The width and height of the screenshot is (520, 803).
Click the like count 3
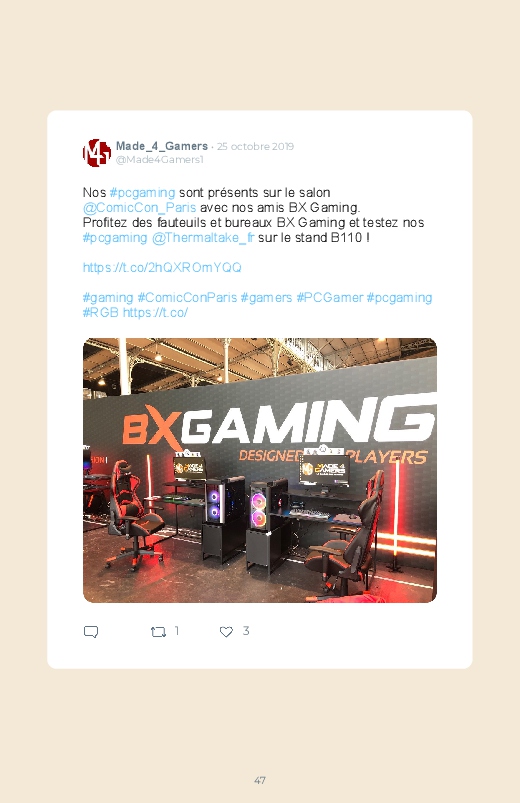(246, 631)
